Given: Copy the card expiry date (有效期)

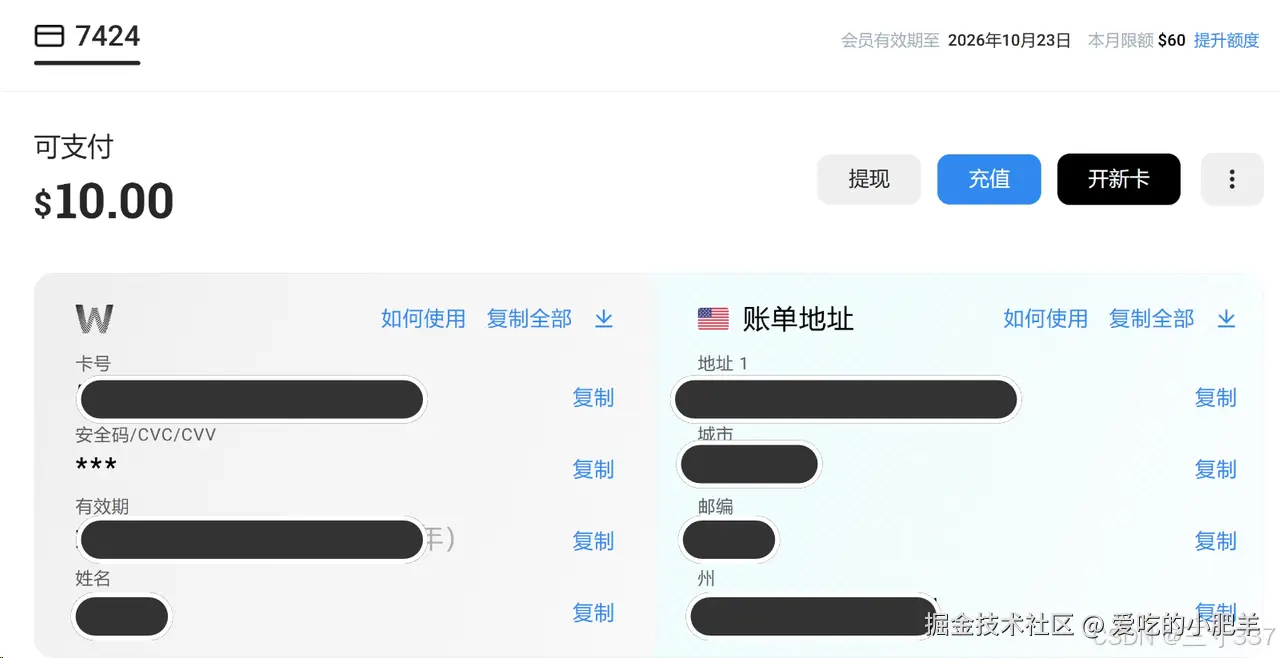Looking at the screenshot, I should coord(593,541).
